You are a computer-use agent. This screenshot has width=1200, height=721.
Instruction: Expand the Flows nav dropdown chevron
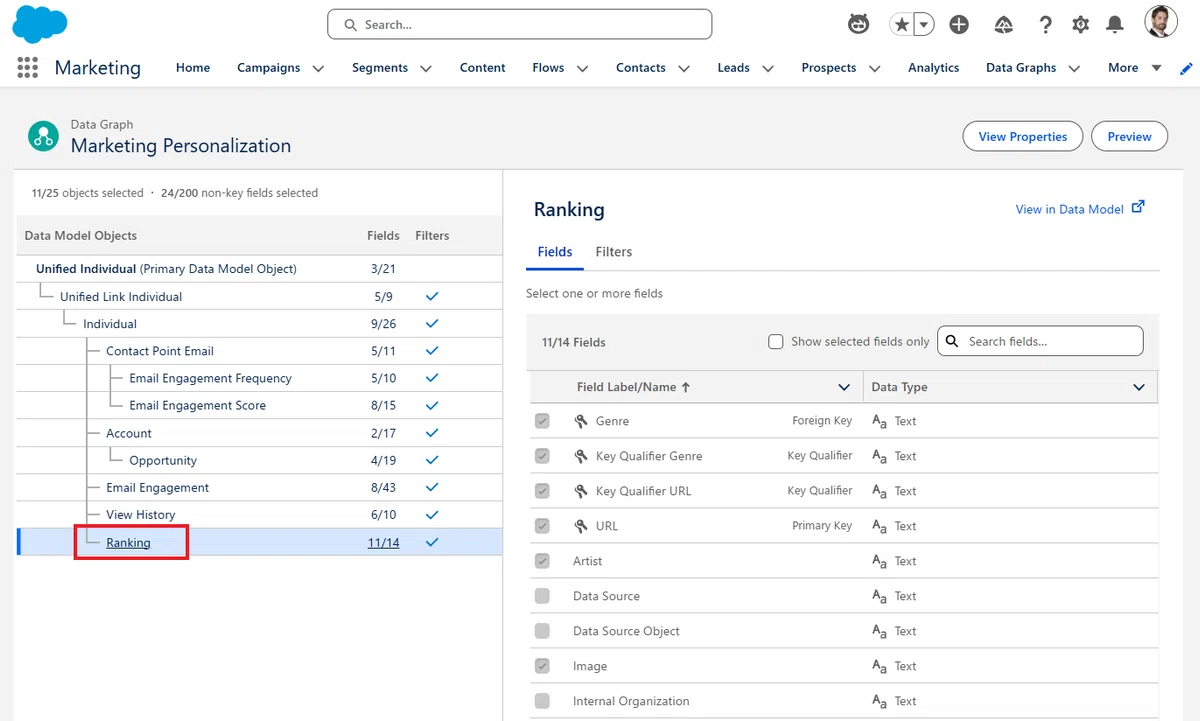[x=582, y=69]
